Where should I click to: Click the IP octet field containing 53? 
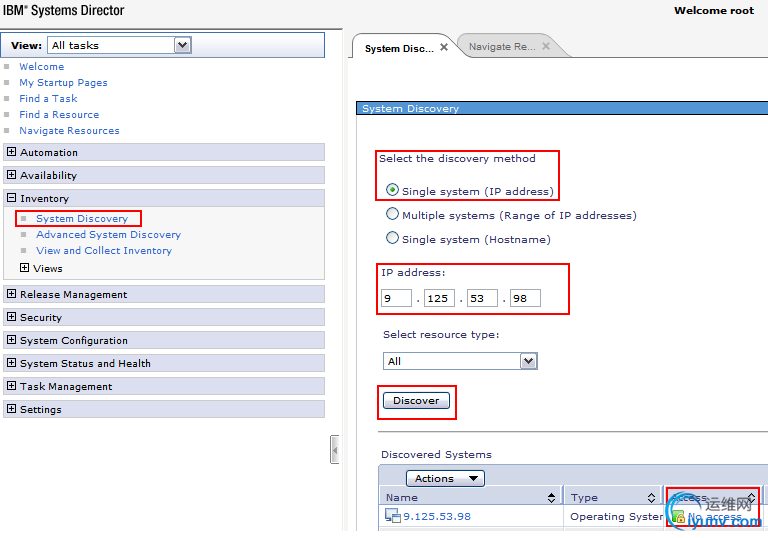point(482,298)
